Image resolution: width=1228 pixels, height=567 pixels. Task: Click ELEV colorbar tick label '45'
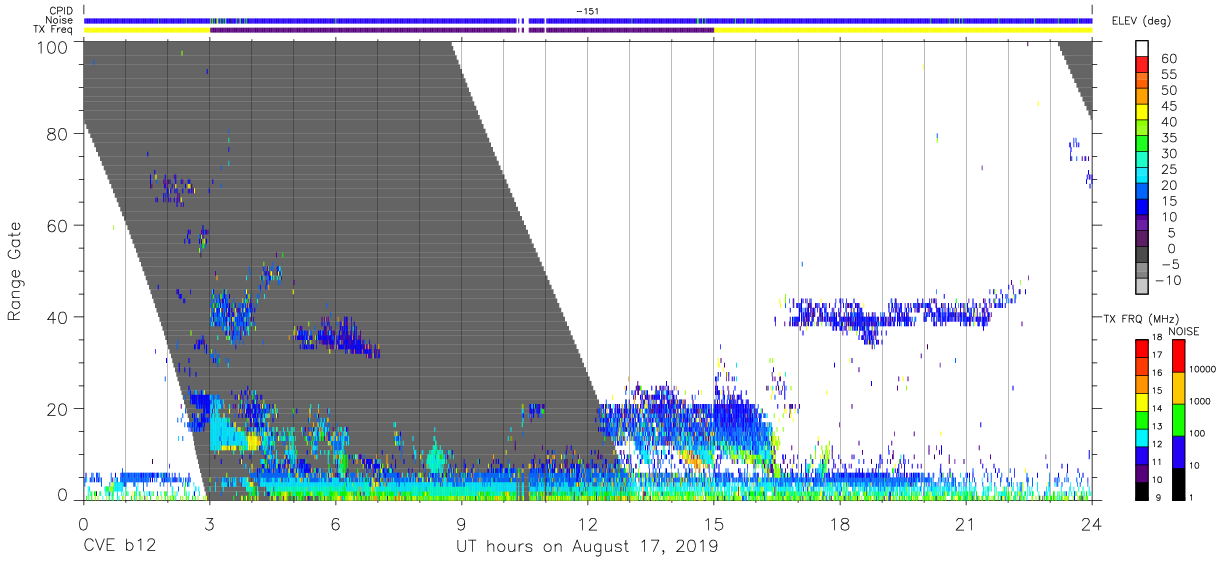pos(1167,106)
